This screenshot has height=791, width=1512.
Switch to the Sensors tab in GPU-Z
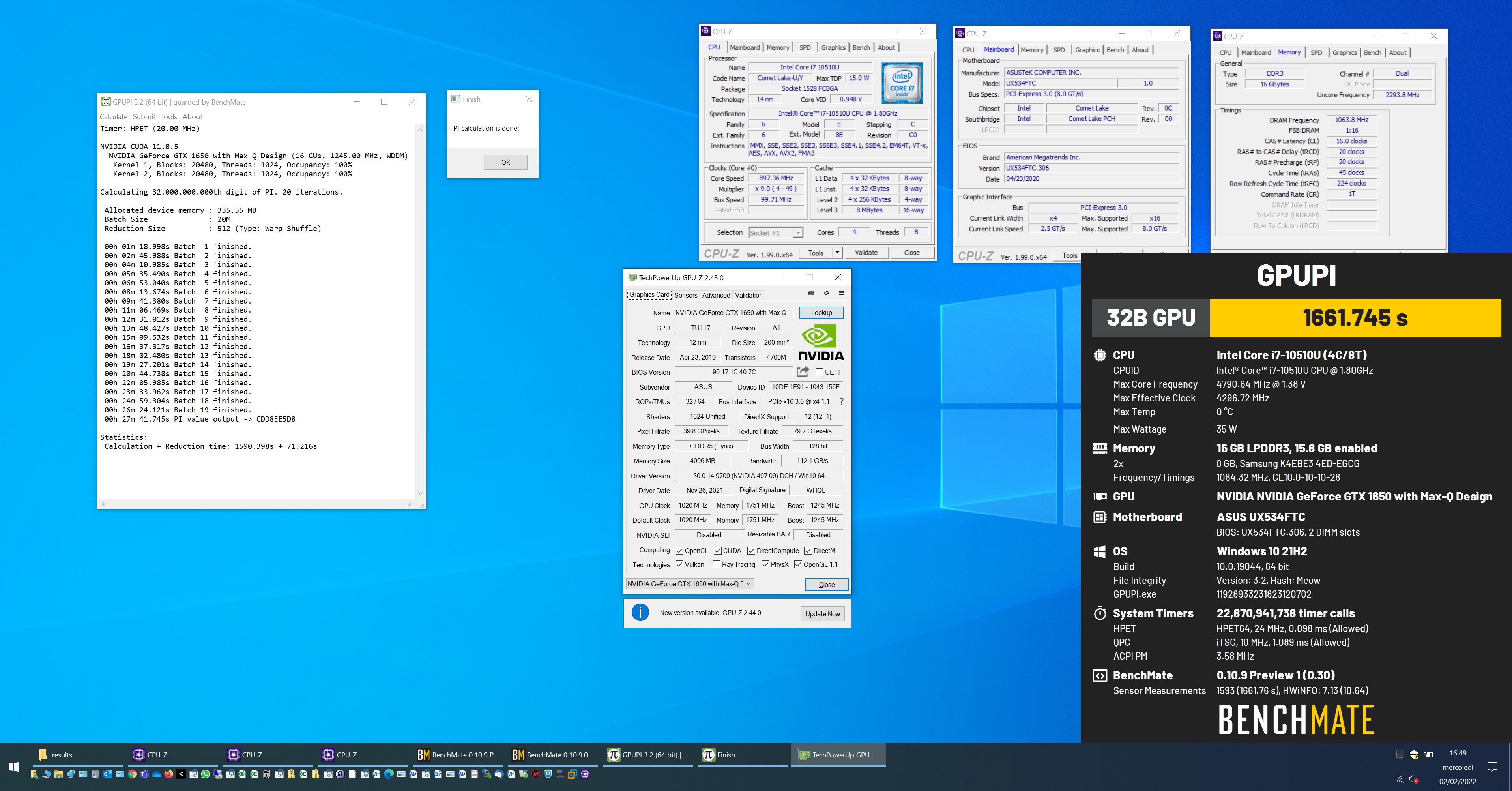tap(685, 295)
